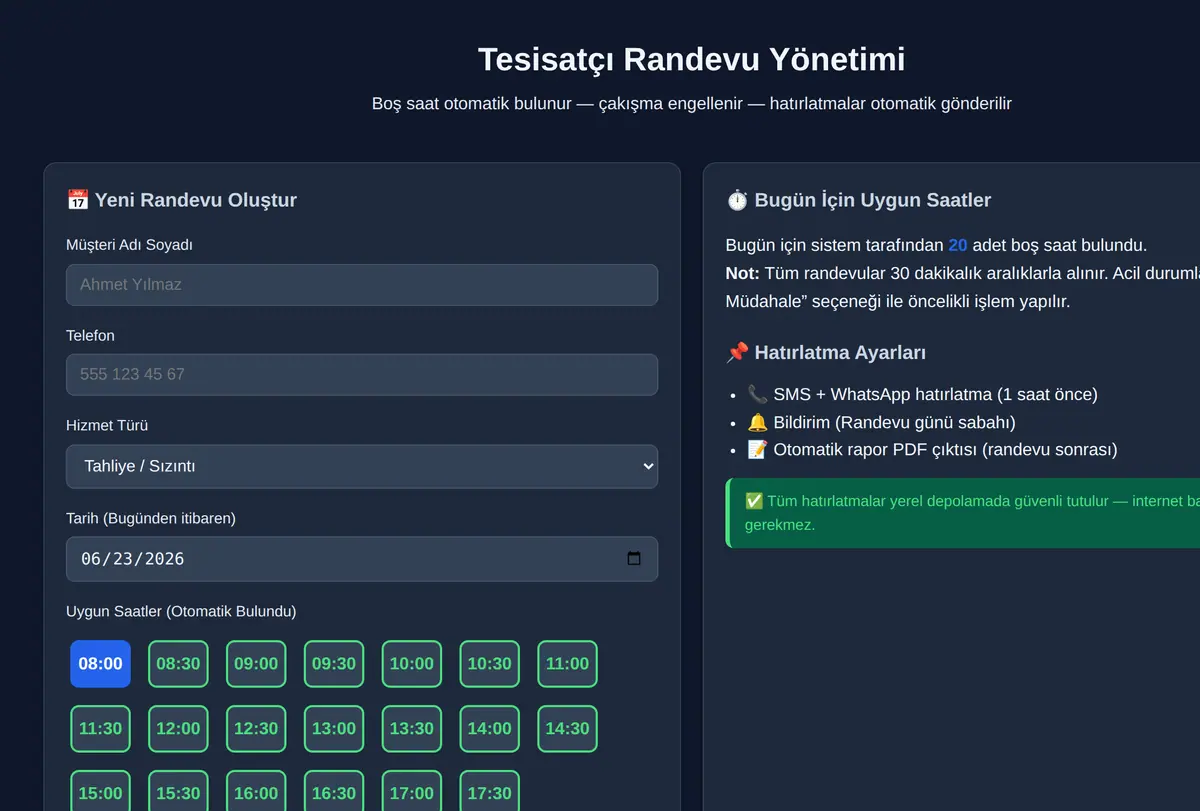The width and height of the screenshot is (1200, 811).
Task: Choose the 16:30 time slot
Action: [x=334, y=791]
